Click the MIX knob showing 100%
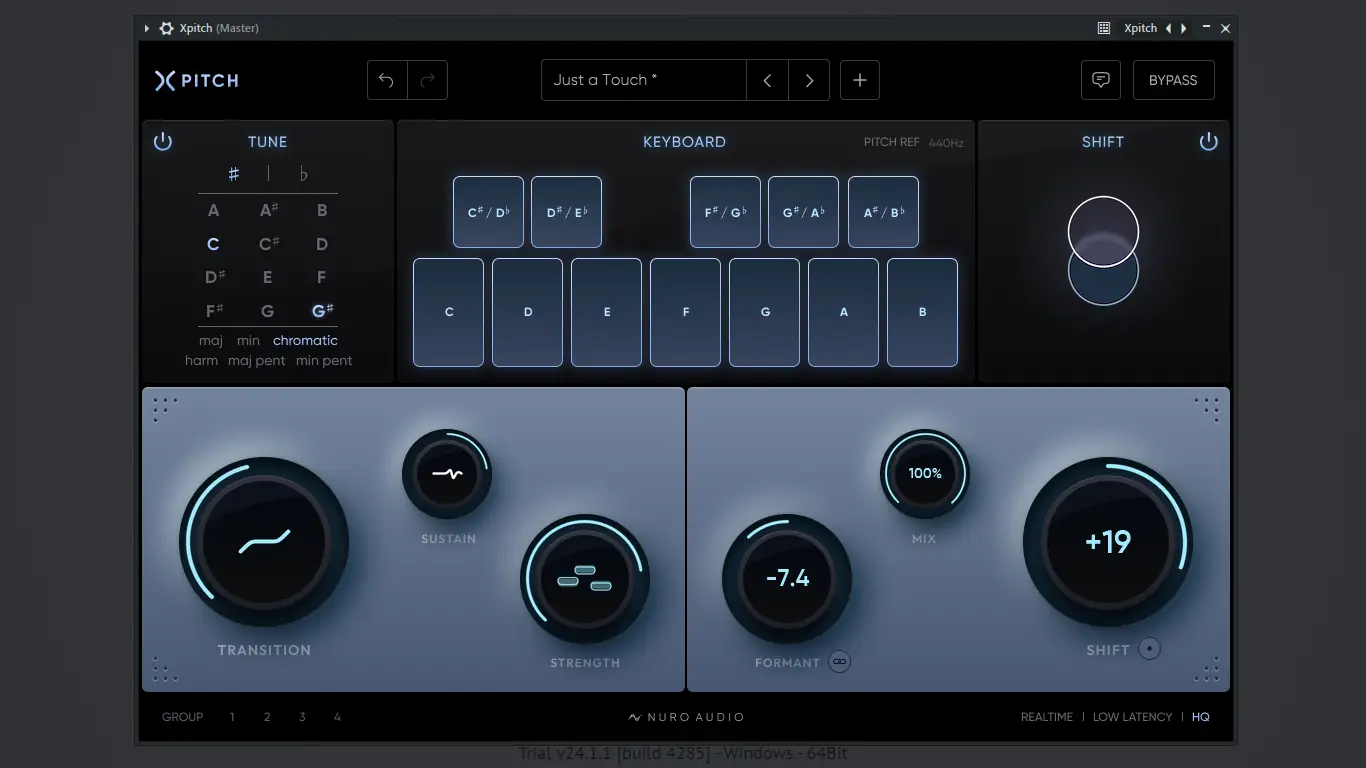Screen dimensions: 1366x768 tap(925, 474)
